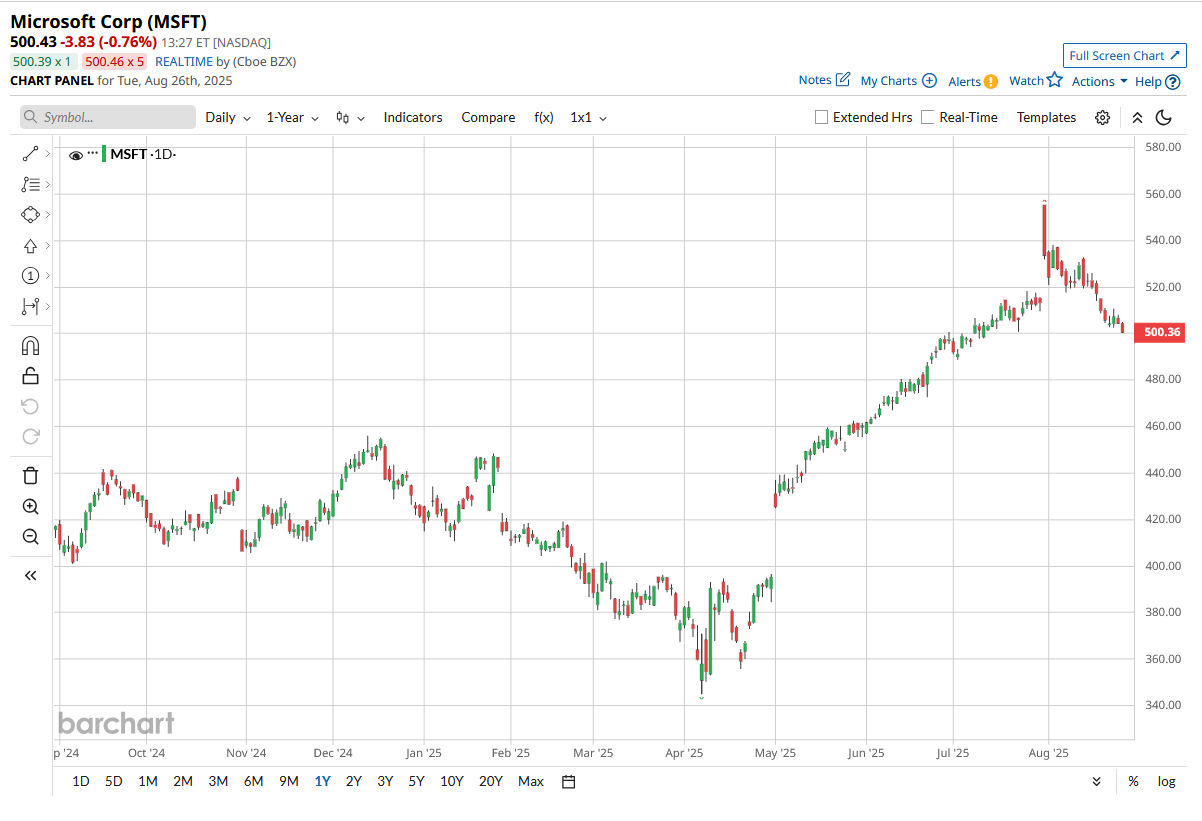The height and width of the screenshot is (821, 1202).
Task: Open the 1x1 grid layout dropdown
Action: [x=589, y=117]
